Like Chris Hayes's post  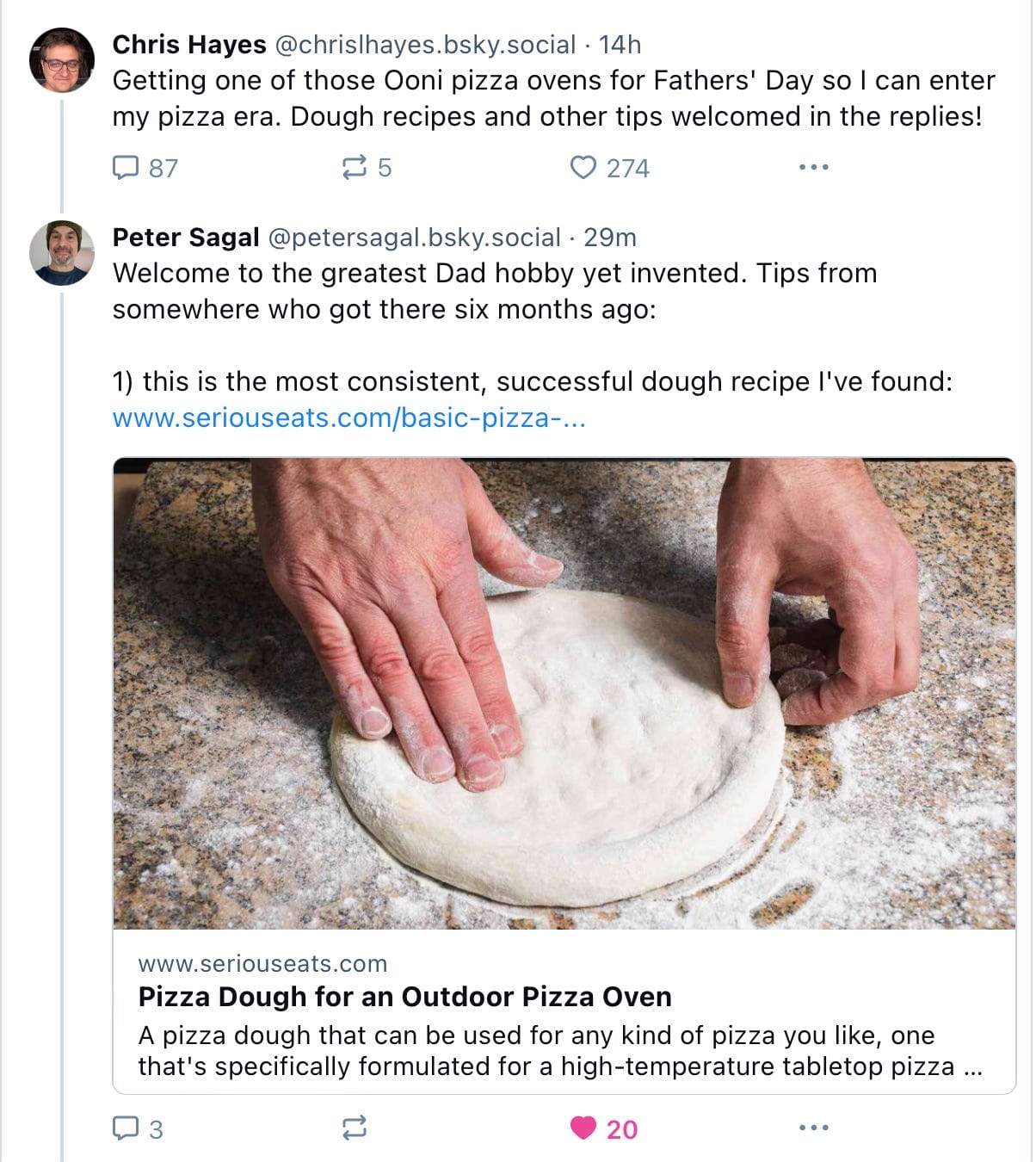(x=583, y=167)
